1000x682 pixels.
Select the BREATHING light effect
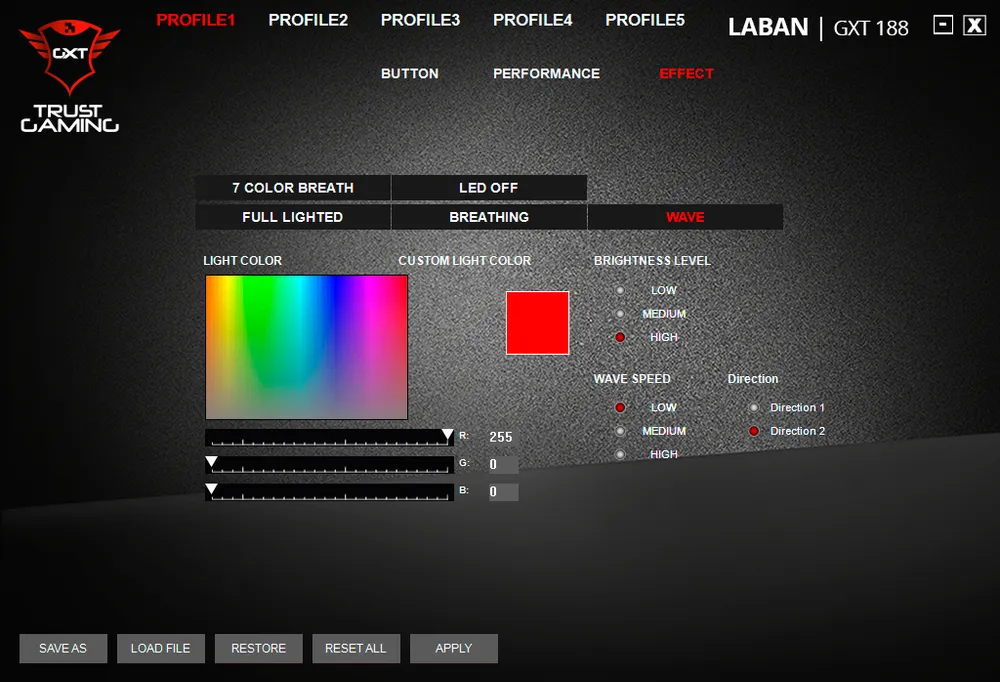pos(488,217)
